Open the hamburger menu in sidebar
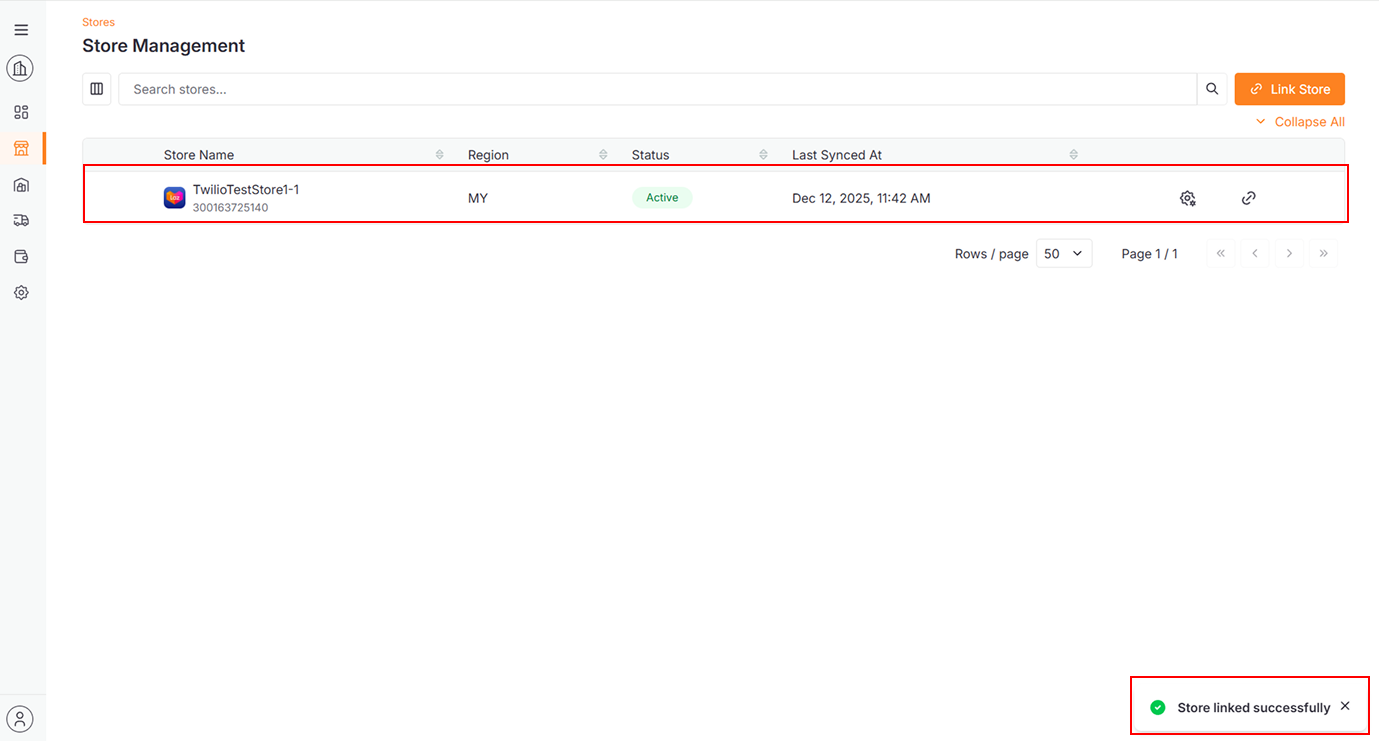 click(21, 30)
